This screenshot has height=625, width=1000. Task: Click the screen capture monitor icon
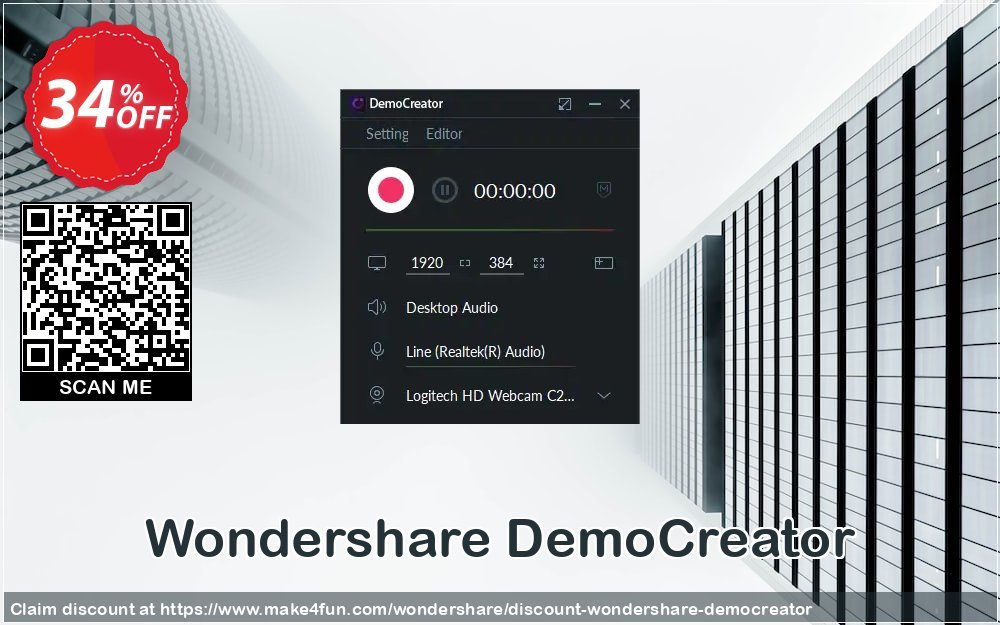click(377, 263)
